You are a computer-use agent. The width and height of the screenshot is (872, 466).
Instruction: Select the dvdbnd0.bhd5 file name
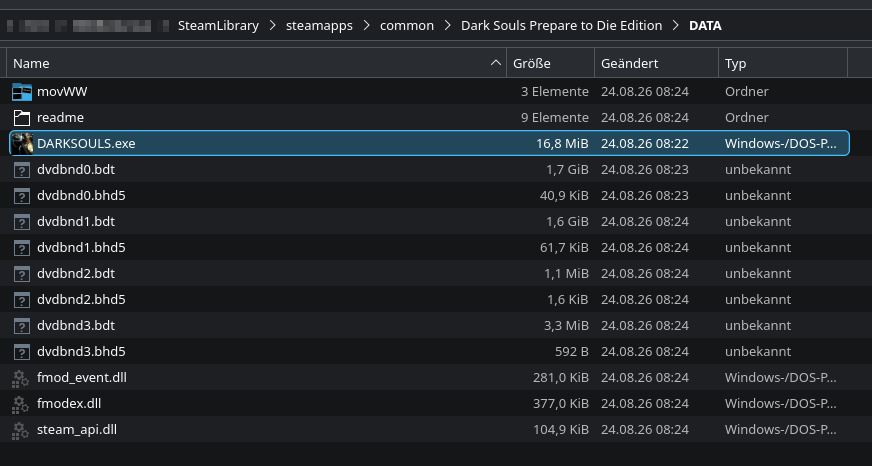(81, 196)
